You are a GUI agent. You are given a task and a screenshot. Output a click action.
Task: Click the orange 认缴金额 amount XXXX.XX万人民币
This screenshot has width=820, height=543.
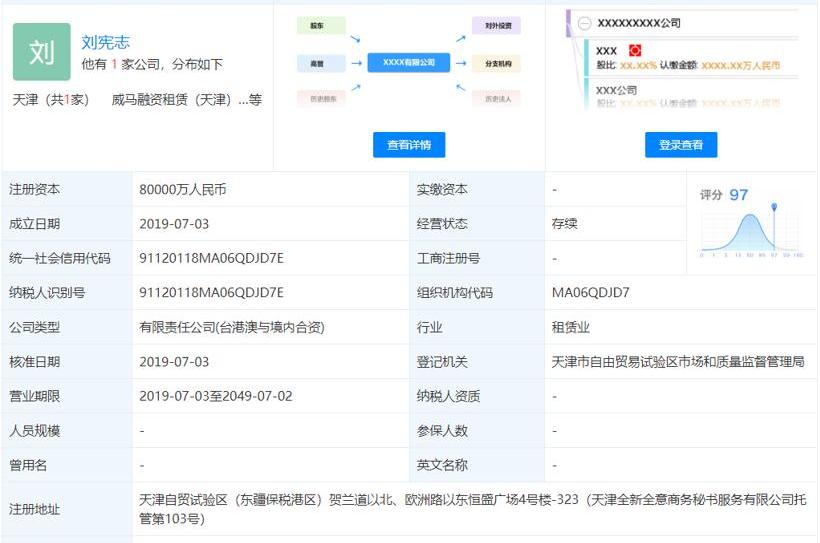pyautogui.click(x=741, y=65)
